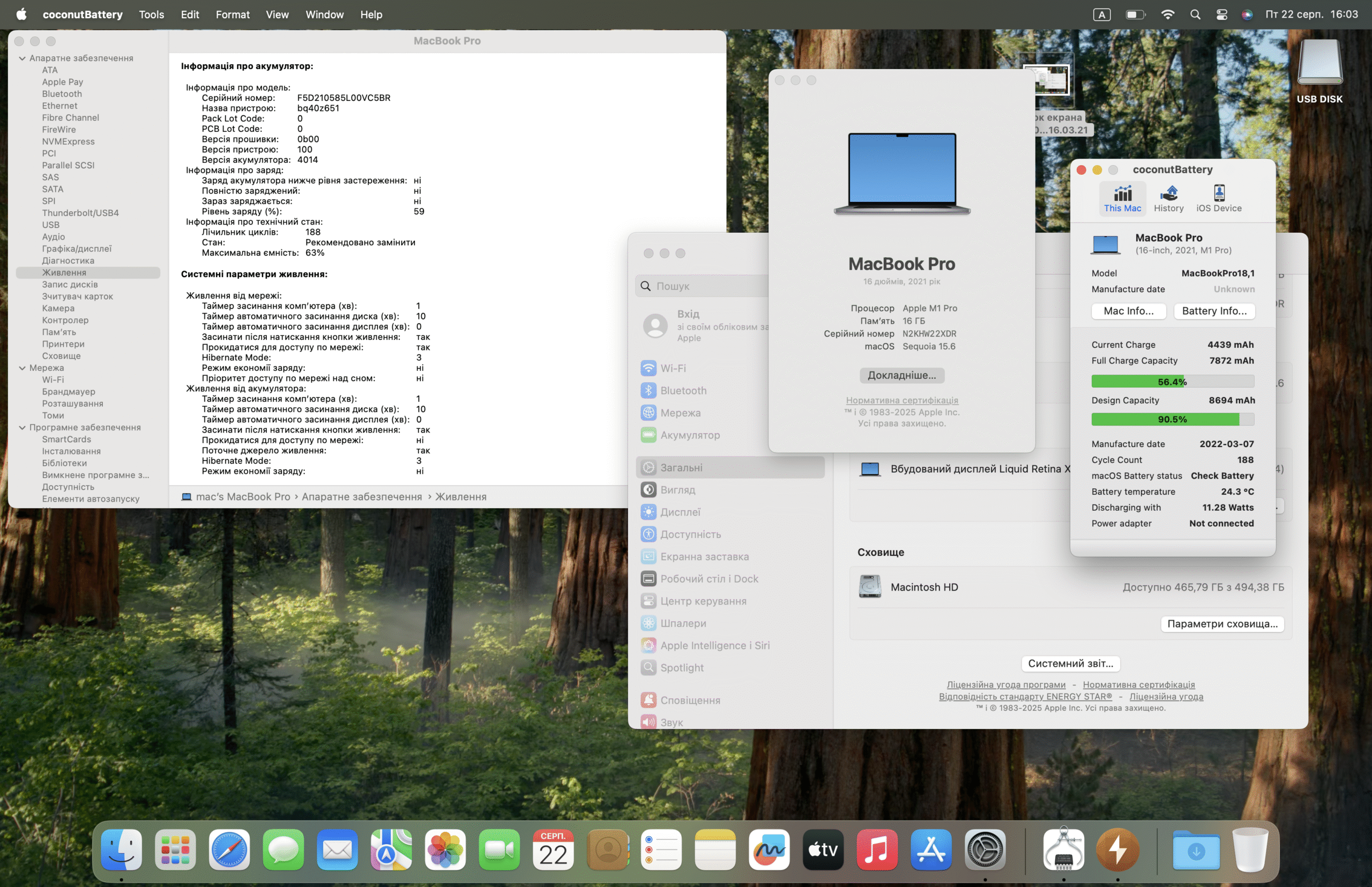Click the 90.5% design capacity bar
Viewport: 1372px width, 887px height.
tap(1172, 419)
